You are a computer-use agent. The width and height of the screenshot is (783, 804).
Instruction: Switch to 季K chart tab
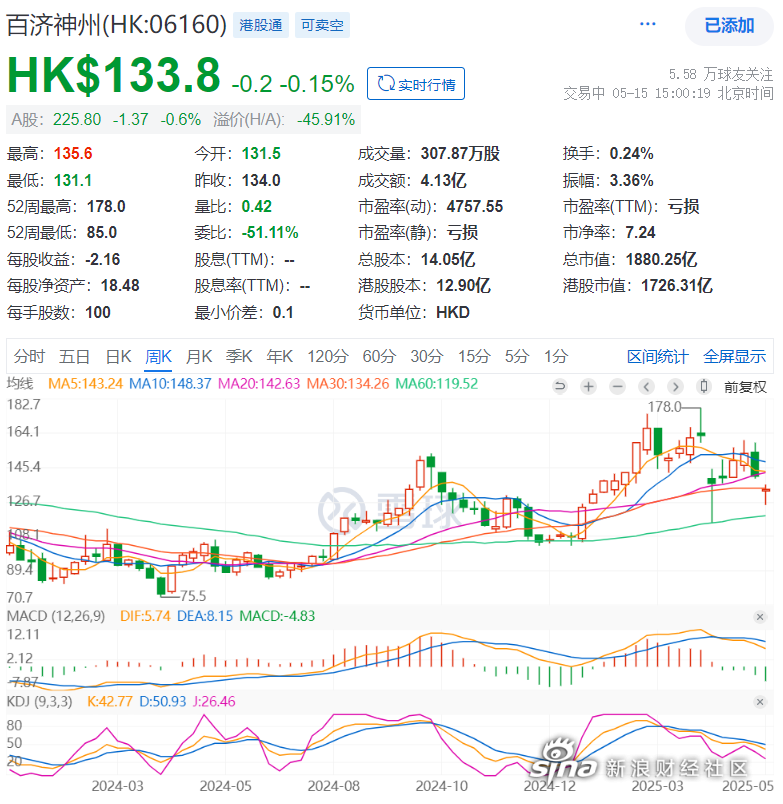click(239, 356)
